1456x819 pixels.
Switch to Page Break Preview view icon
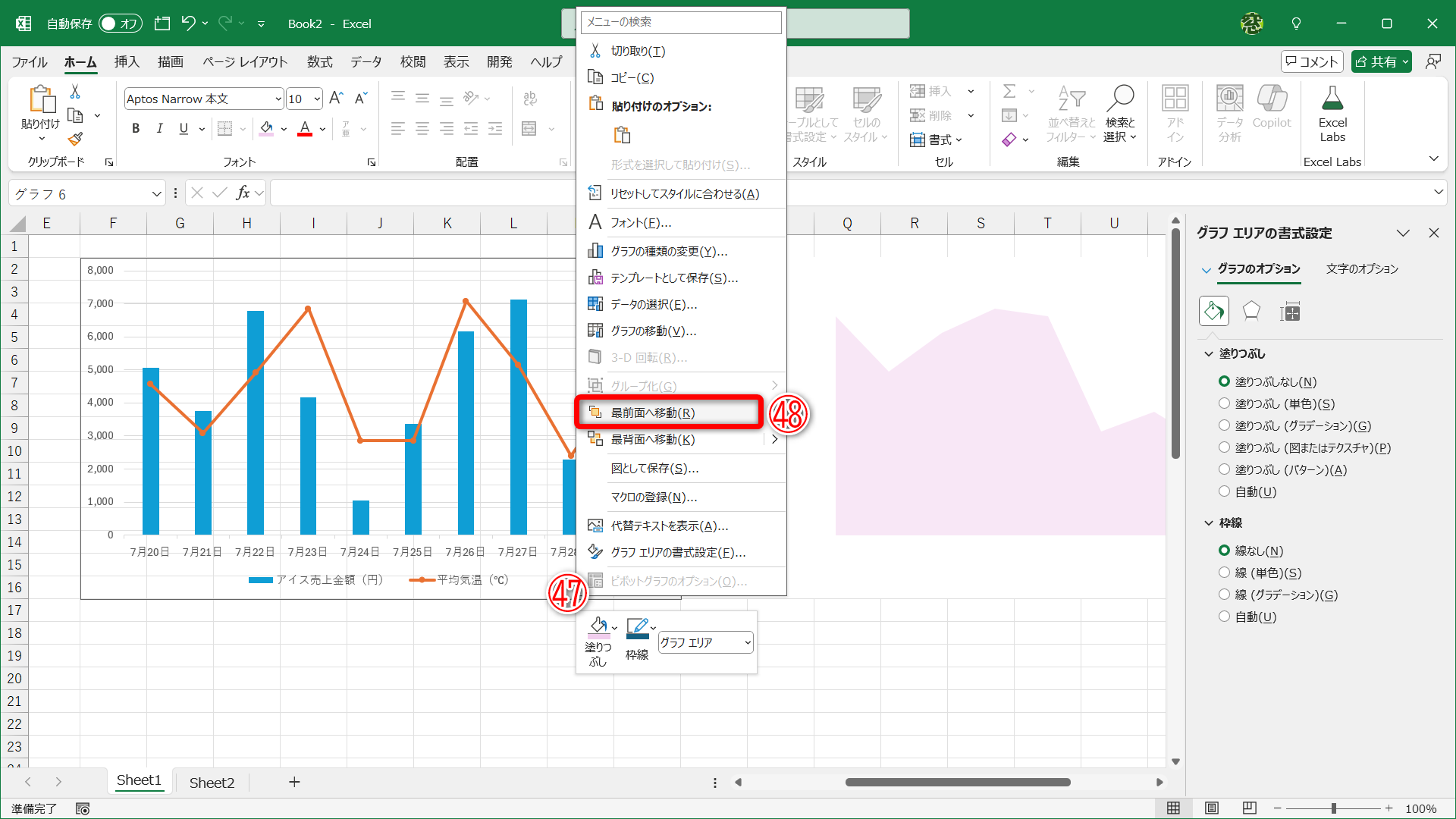tap(1249, 808)
